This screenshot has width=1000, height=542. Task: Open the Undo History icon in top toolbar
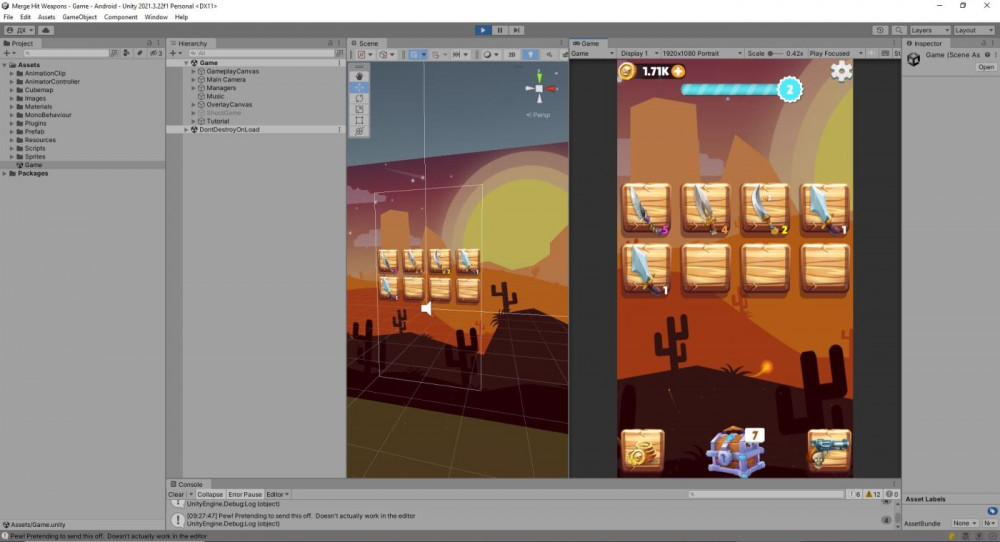point(880,30)
